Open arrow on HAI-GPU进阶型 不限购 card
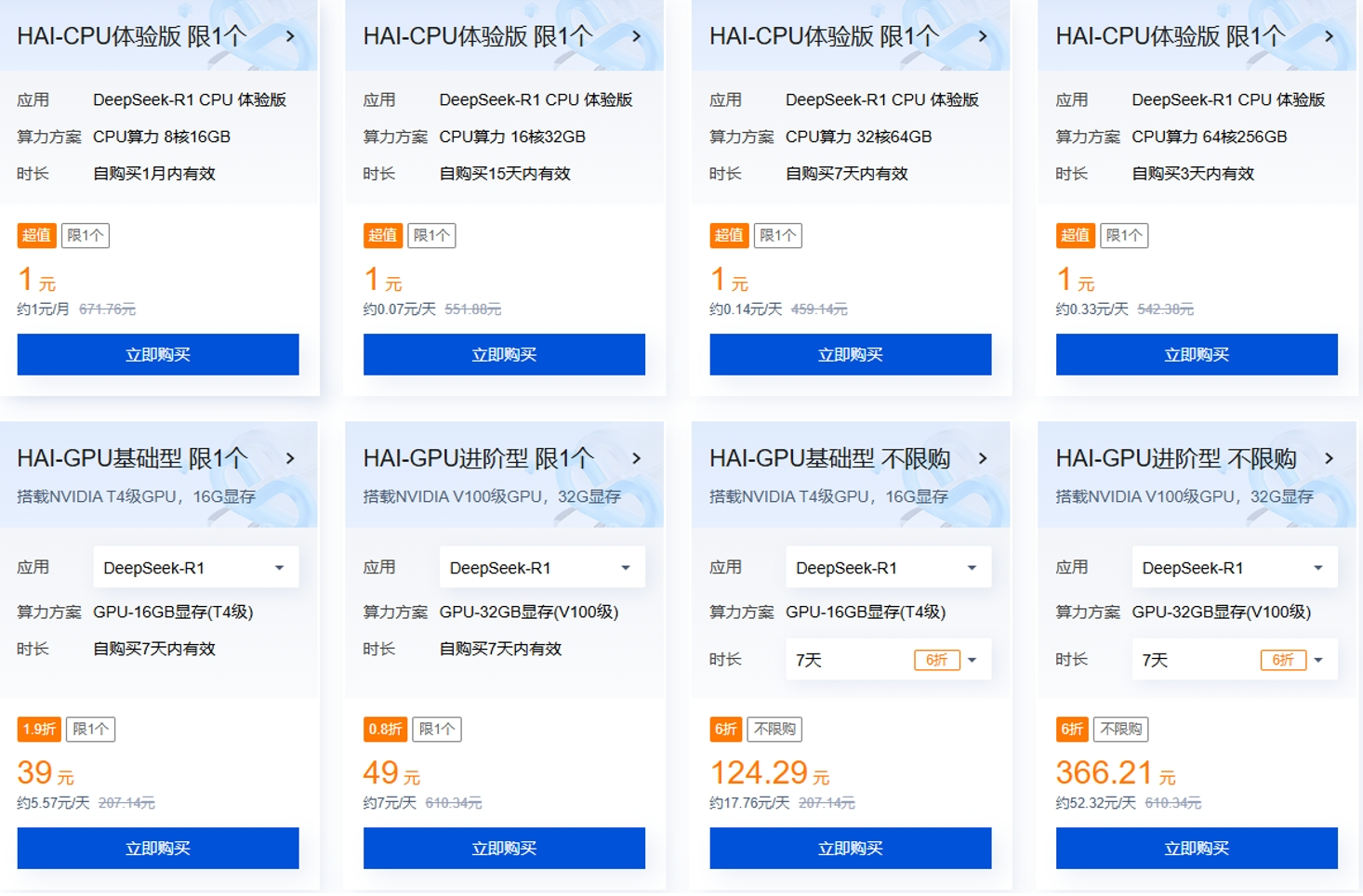The image size is (1363, 896). pyautogui.click(x=1330, y=458)
